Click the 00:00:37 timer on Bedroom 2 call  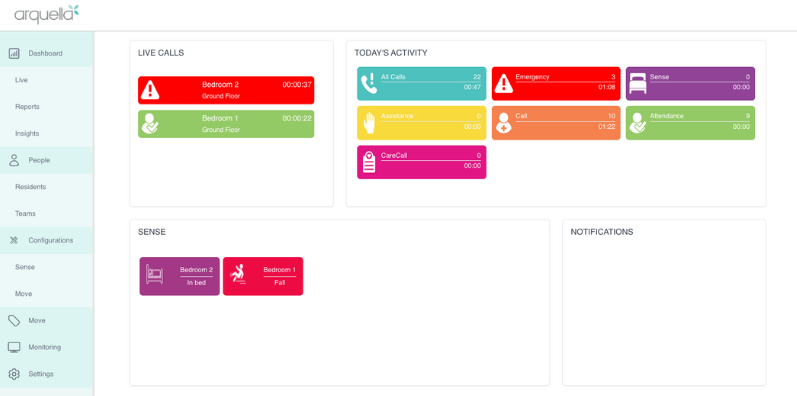click(x=297, y=85)
